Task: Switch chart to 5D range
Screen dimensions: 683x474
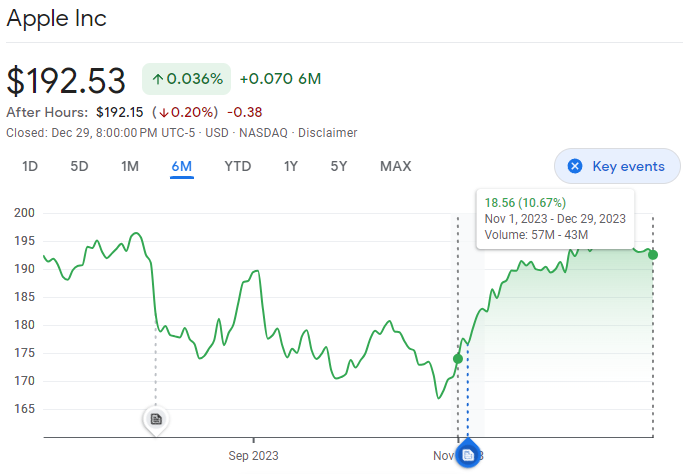Action: [79, 166]
